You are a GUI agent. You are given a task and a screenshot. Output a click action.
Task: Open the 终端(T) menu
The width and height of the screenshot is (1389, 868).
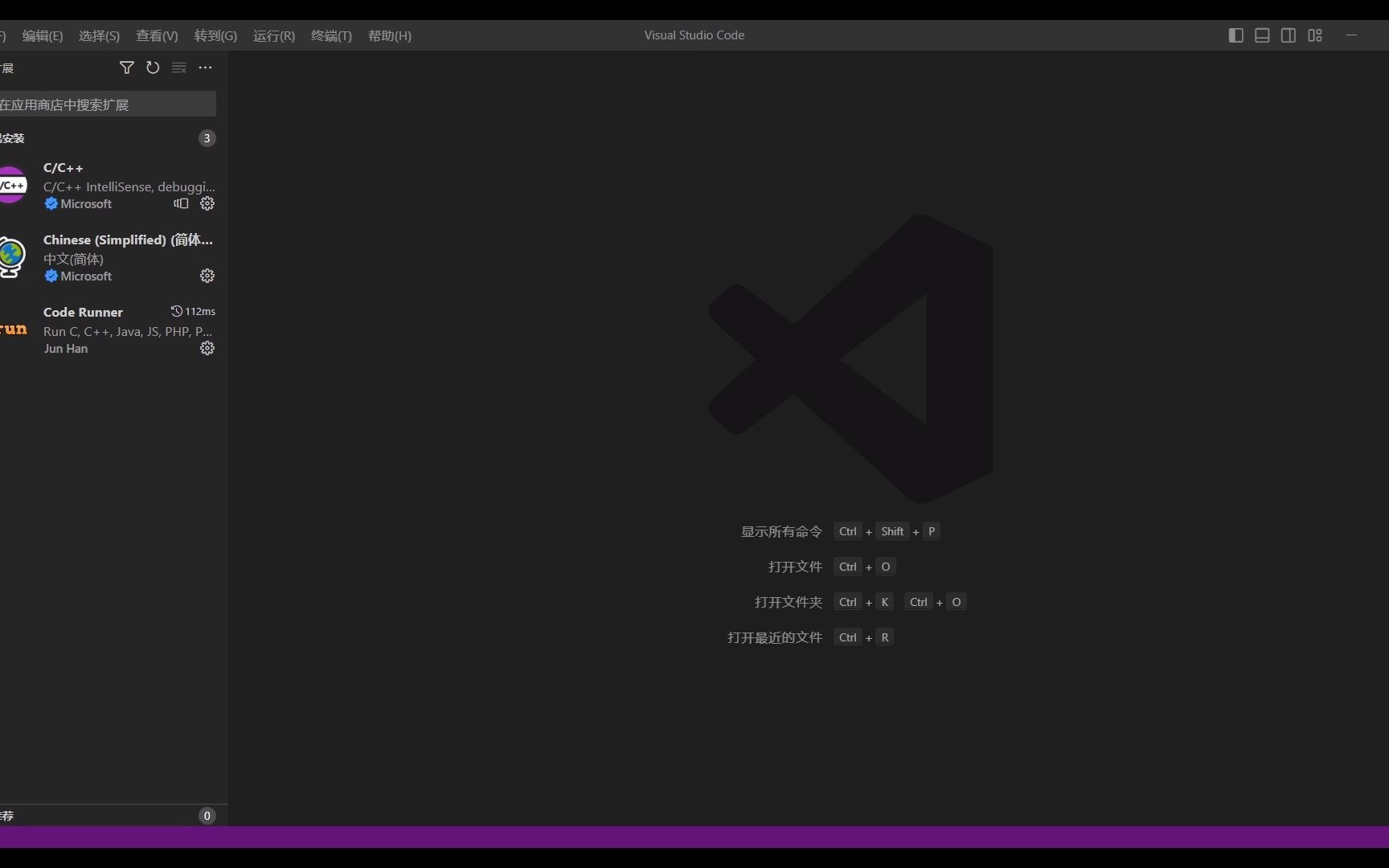pos(331,35)
